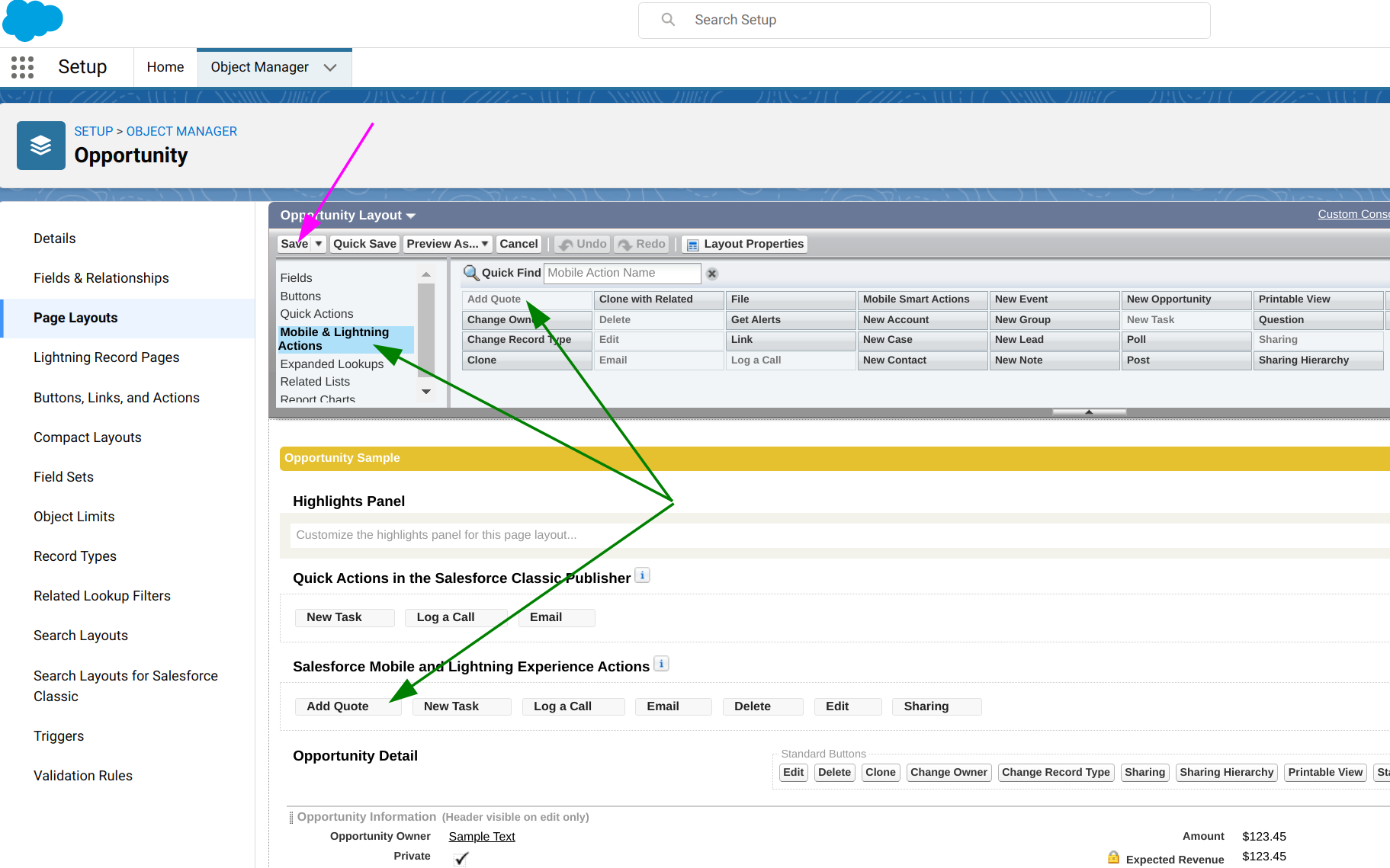Viewport: 1390px width, 868px height.
Task: Select Mobile & Lightning Actions category
Action: [345, 339]
